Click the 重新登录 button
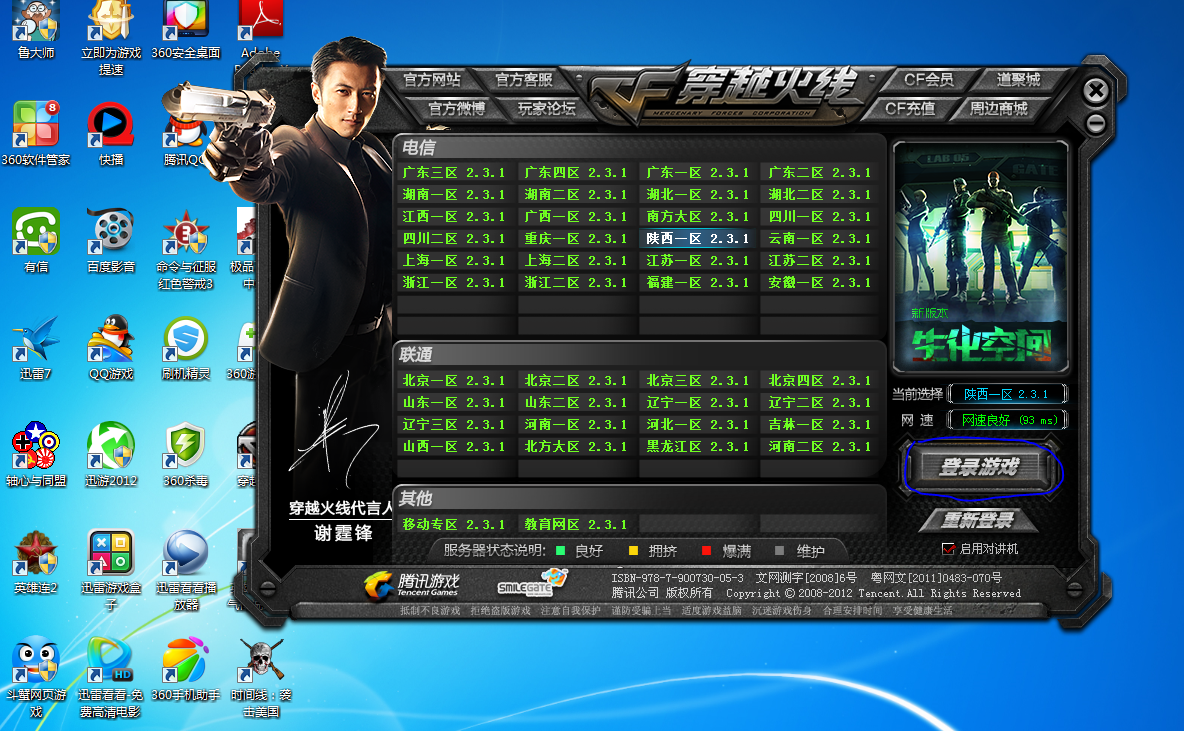The height and width of the screenshot is (731, 1184). pos(978,520)
